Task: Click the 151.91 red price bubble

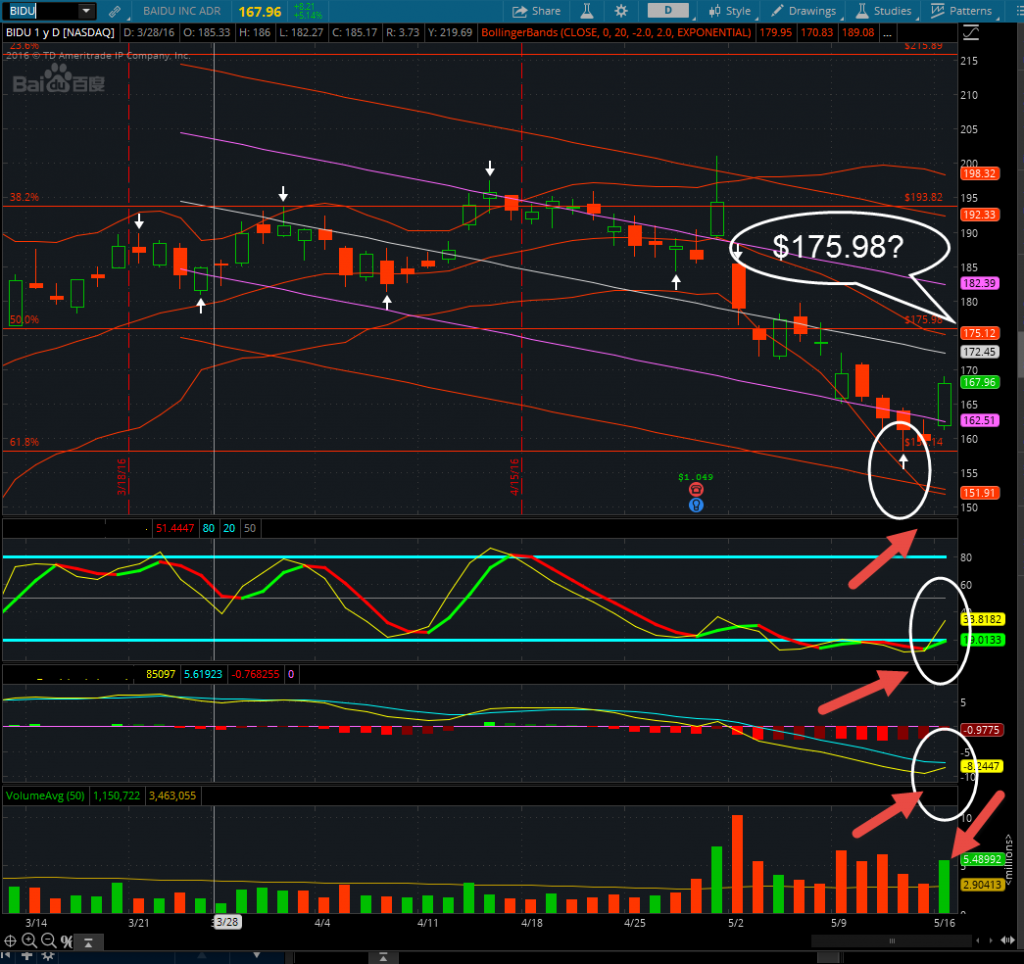Action: tap(980, 493)
